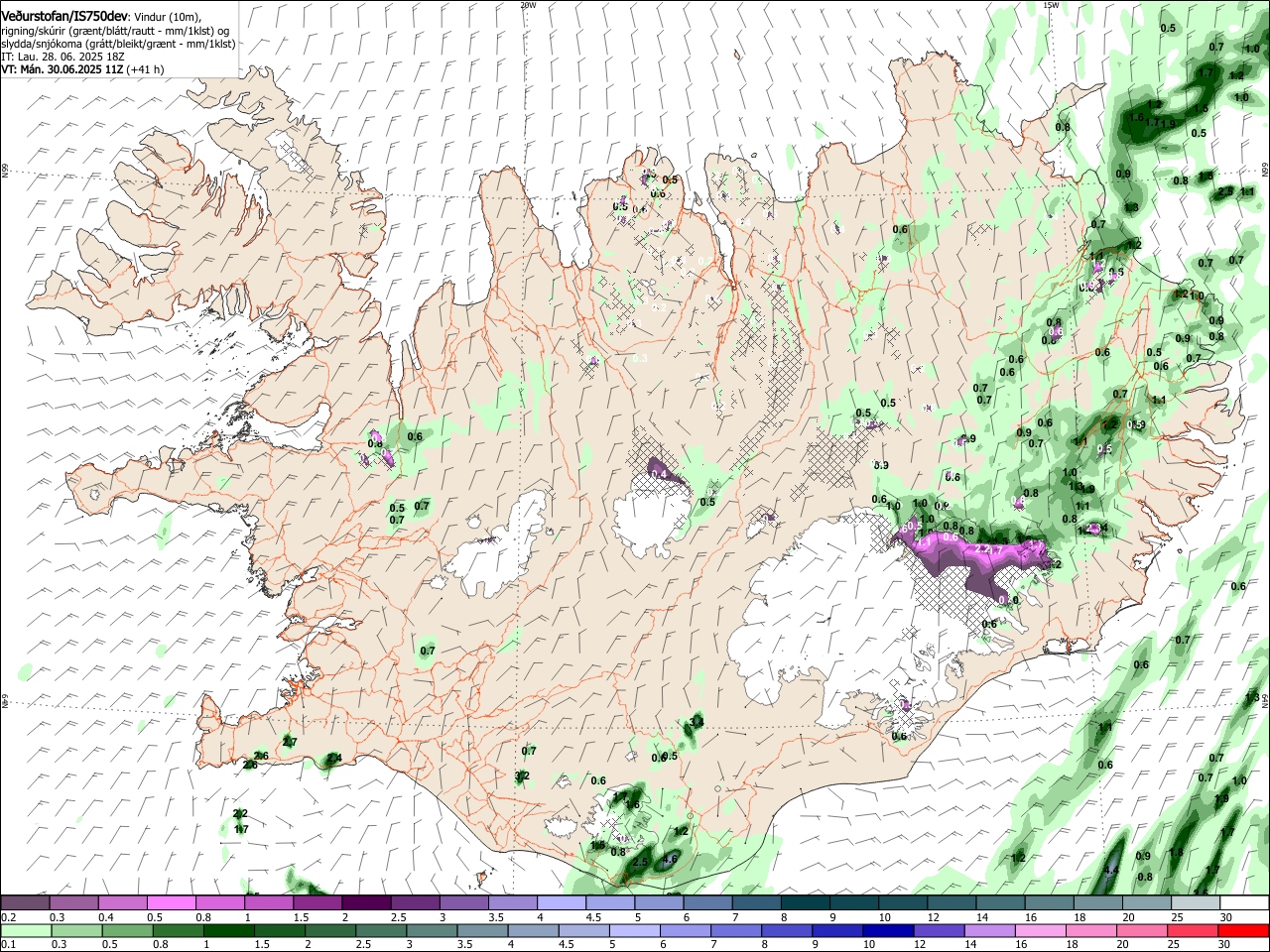Click the 3 violet swatch on the upper scale
Screen dimensions: 1270x952
pyautogui.click(x=463, y=902)
